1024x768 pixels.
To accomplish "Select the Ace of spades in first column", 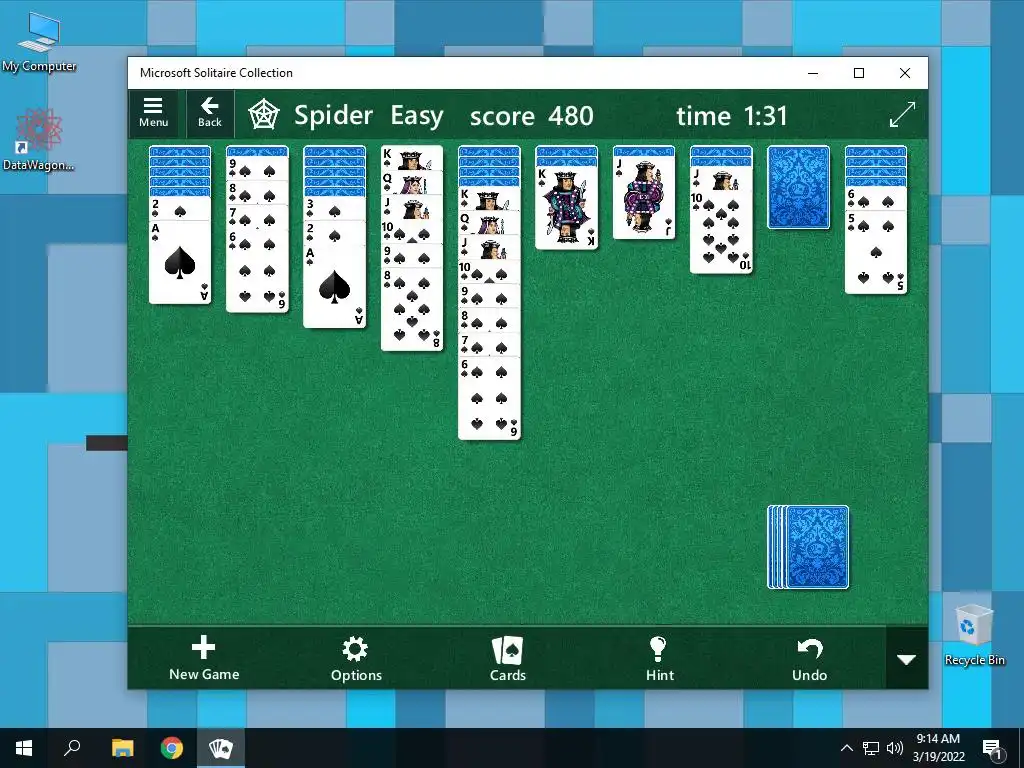I will pyautogui.click(x=180, y=263).
